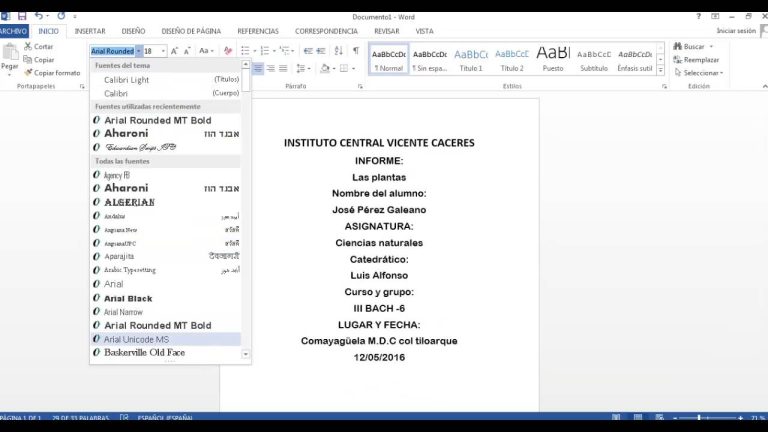The image size is (768, 432).
Task: Click the clear formatting eraser icon
Action: pyautogui.click(x=227, y=50)
